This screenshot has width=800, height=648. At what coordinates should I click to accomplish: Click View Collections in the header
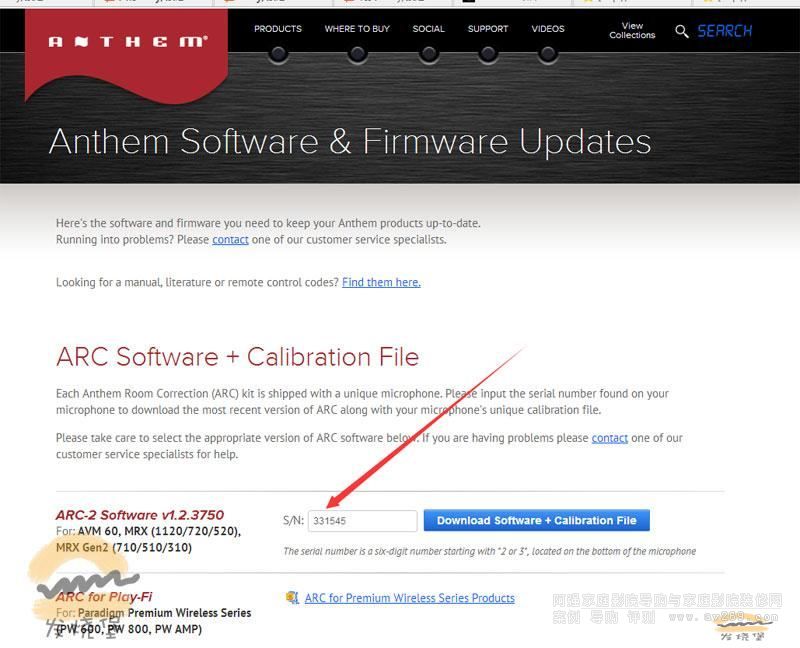tap(632, 31)
